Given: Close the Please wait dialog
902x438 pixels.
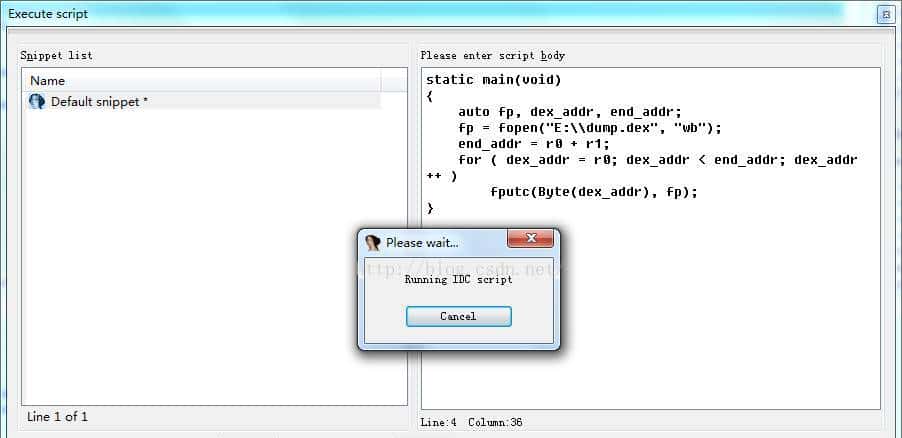Looking at the screenshot, I should click(531, 239).
